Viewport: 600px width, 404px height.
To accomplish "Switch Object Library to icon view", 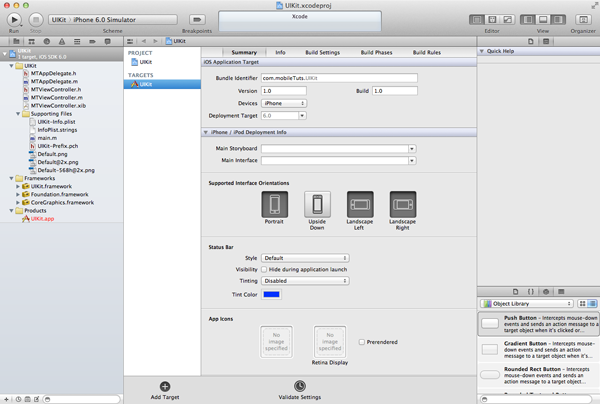I will pyautogui.click(x=582, y=303).
